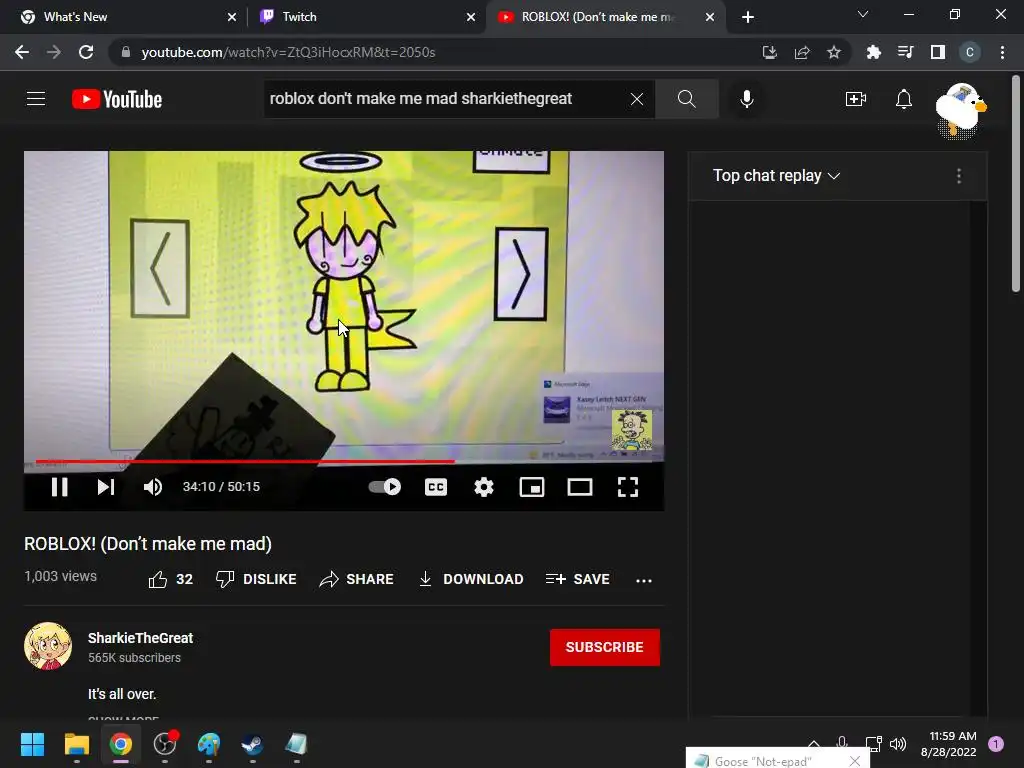Run search with magnifier button

(x=686, y=99)
